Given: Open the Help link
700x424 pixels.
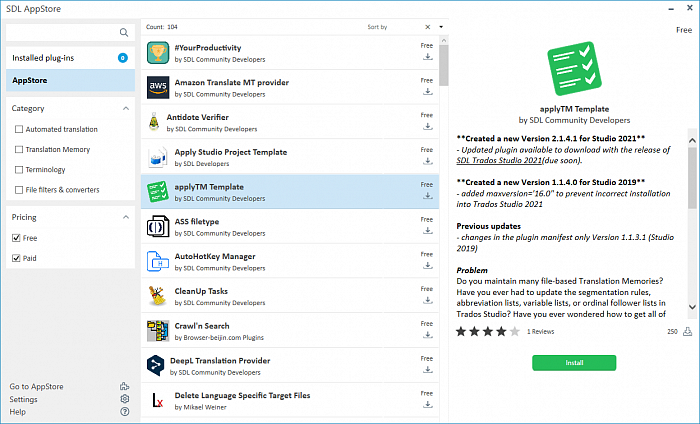Looking at the screenshot, I should 17,412.
